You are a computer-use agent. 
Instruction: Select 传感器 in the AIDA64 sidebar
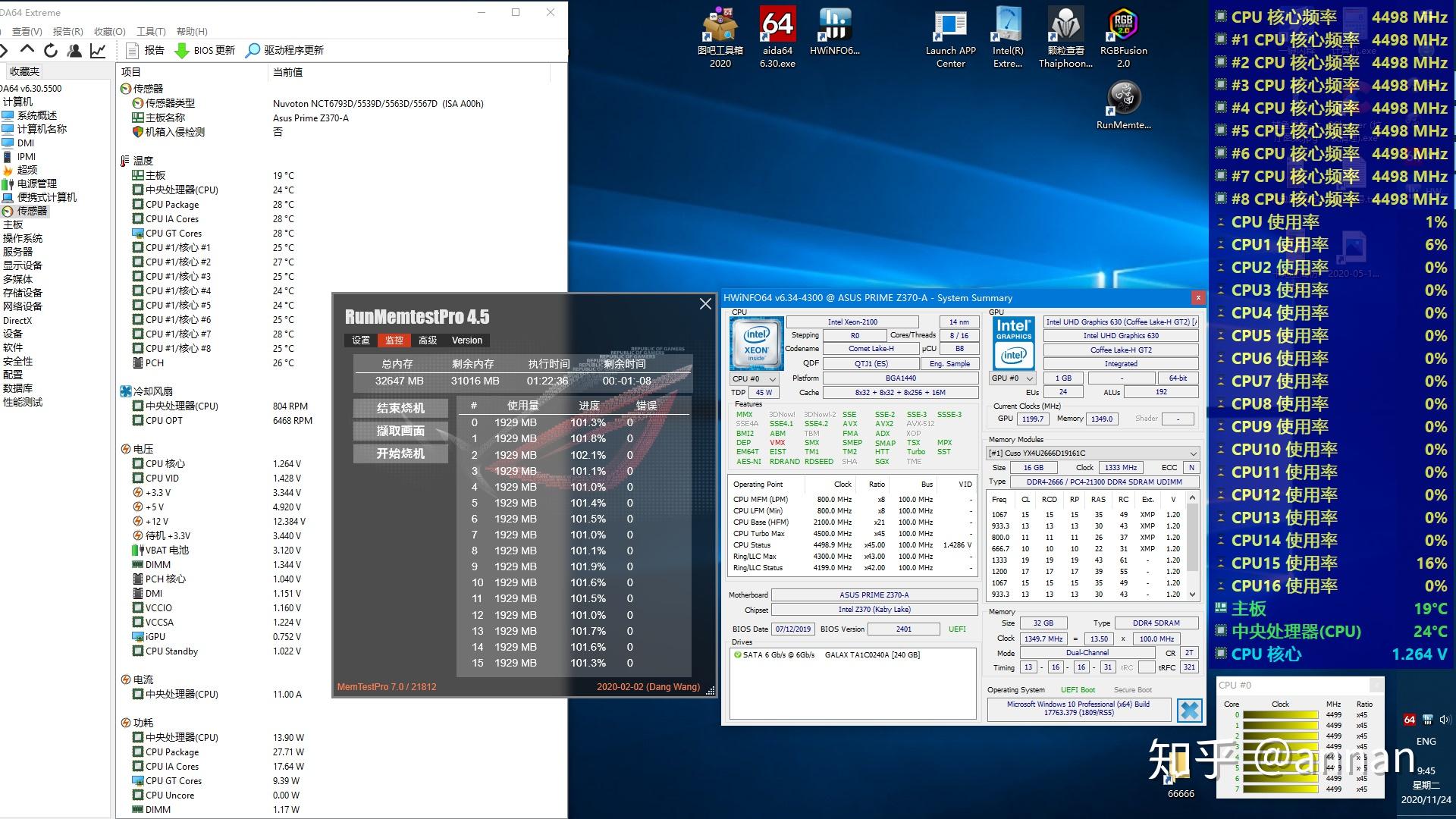point(32,211)
